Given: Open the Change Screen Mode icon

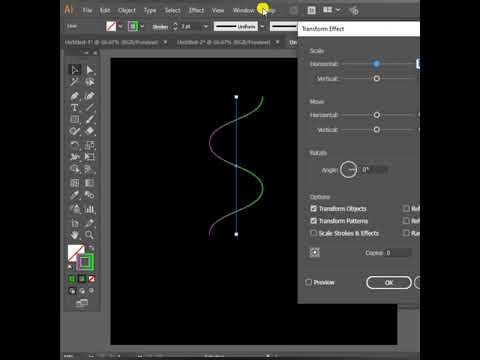Looking at the screenshot, I should coord(82,303).
